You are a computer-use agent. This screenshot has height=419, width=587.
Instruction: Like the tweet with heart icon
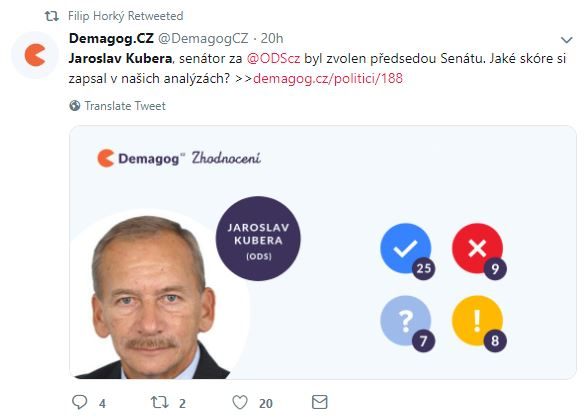(240, 403)
